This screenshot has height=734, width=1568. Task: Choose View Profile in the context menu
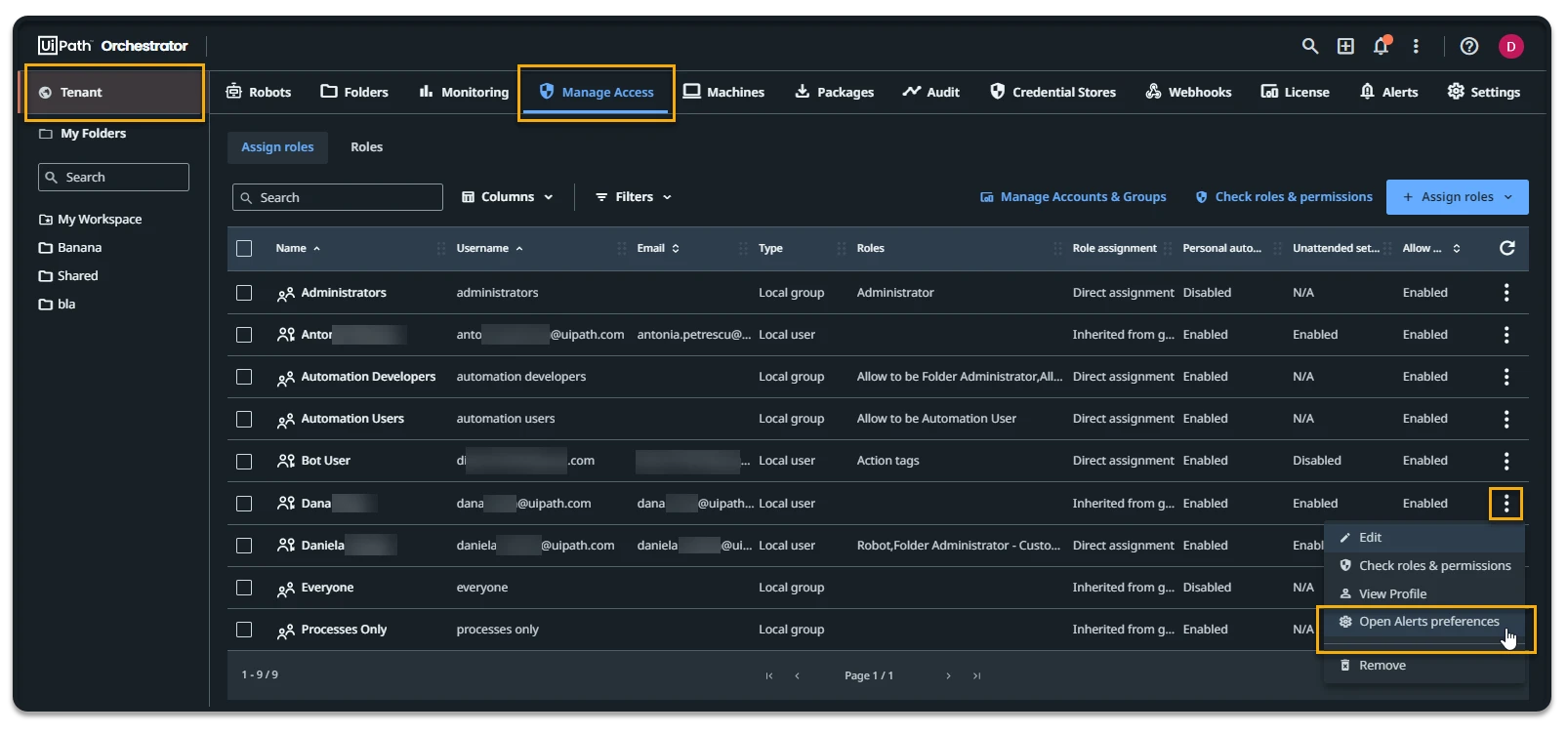coord(1424,593)
